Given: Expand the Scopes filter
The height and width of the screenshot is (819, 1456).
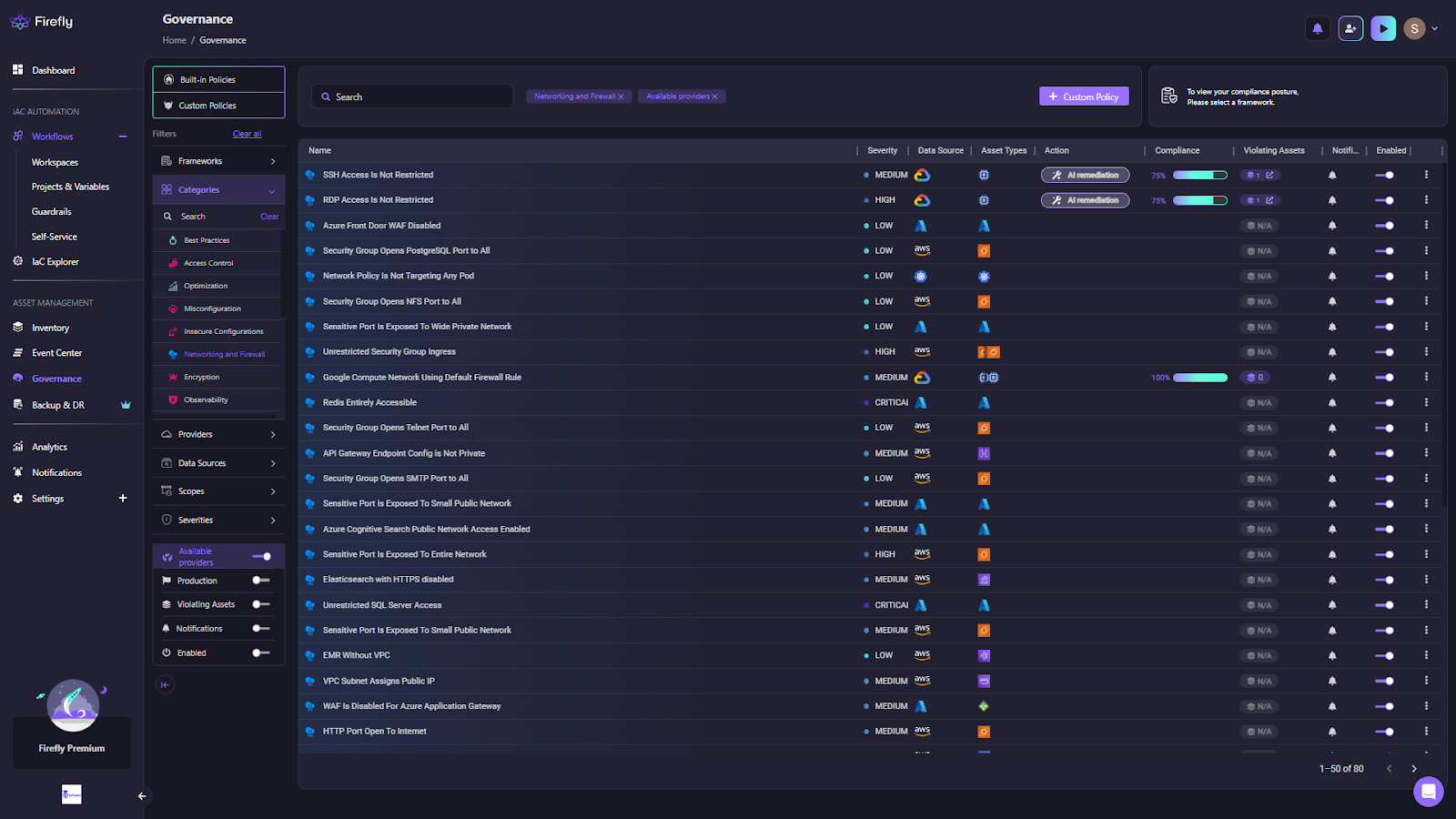Looking at the screenshot, I should [218, 491].
